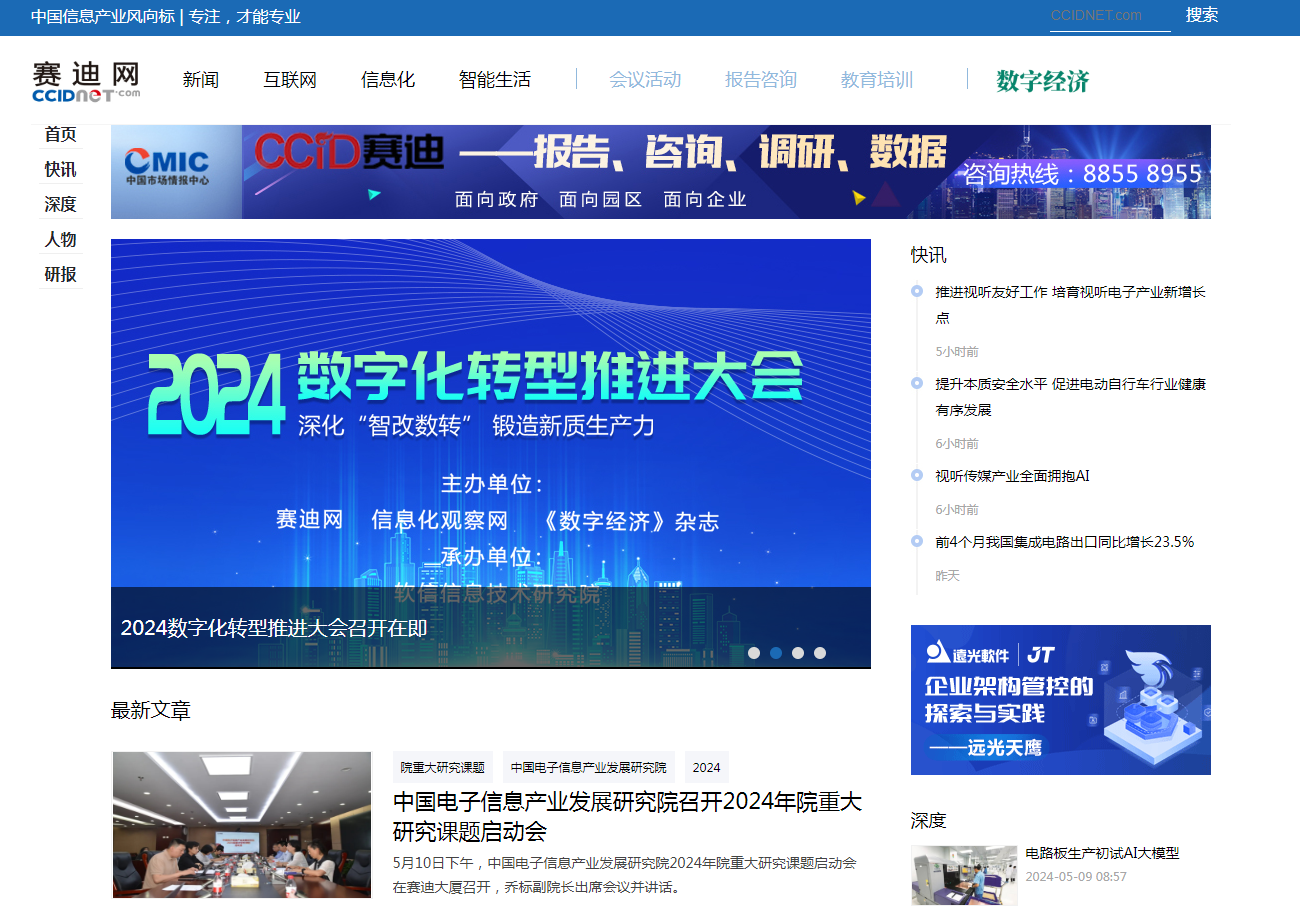Select the fourth carousel dot

click(820, 653)
